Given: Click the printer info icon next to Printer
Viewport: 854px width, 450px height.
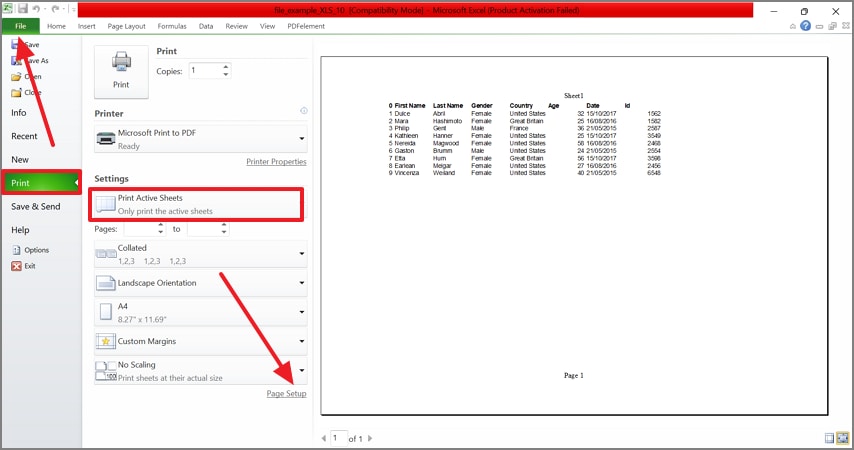Looking at the screenshot, I should (x=304, y=111).
